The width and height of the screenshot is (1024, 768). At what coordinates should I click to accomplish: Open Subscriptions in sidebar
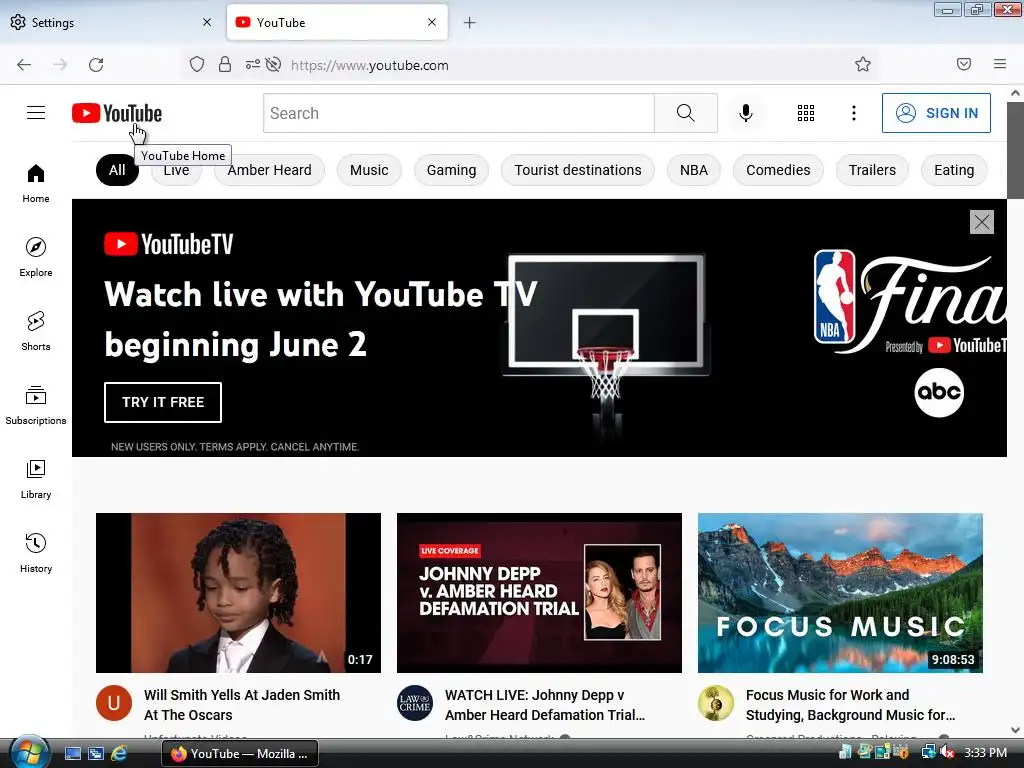tap(36, 405)
